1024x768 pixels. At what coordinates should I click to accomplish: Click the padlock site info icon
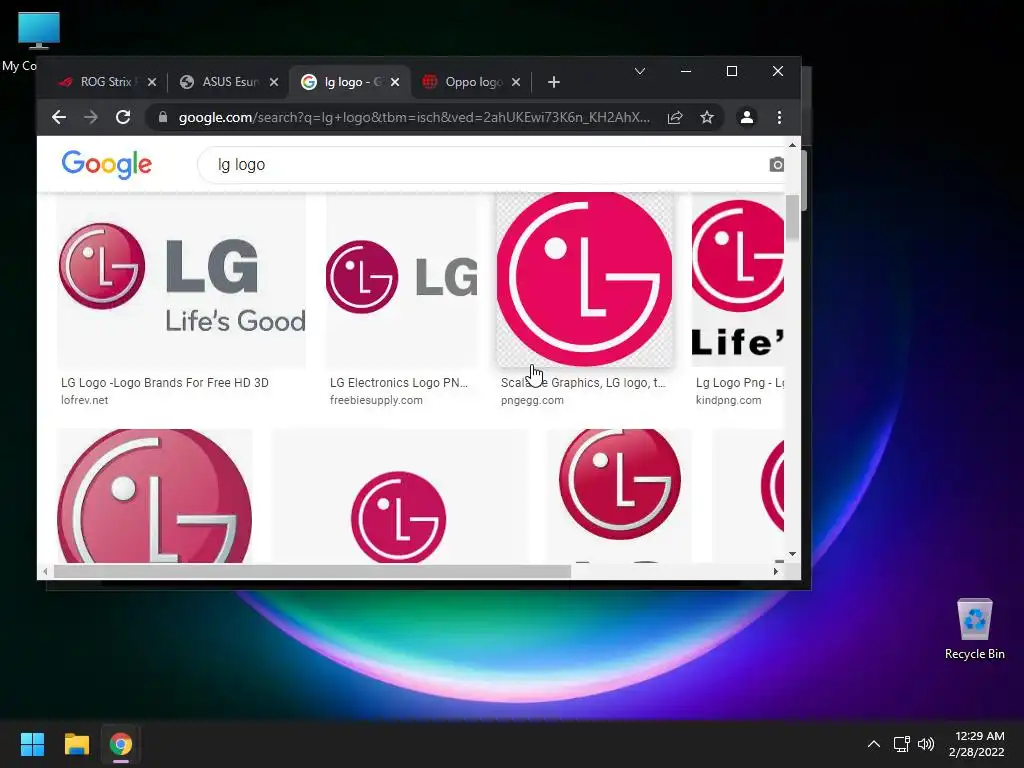[163, 118]
